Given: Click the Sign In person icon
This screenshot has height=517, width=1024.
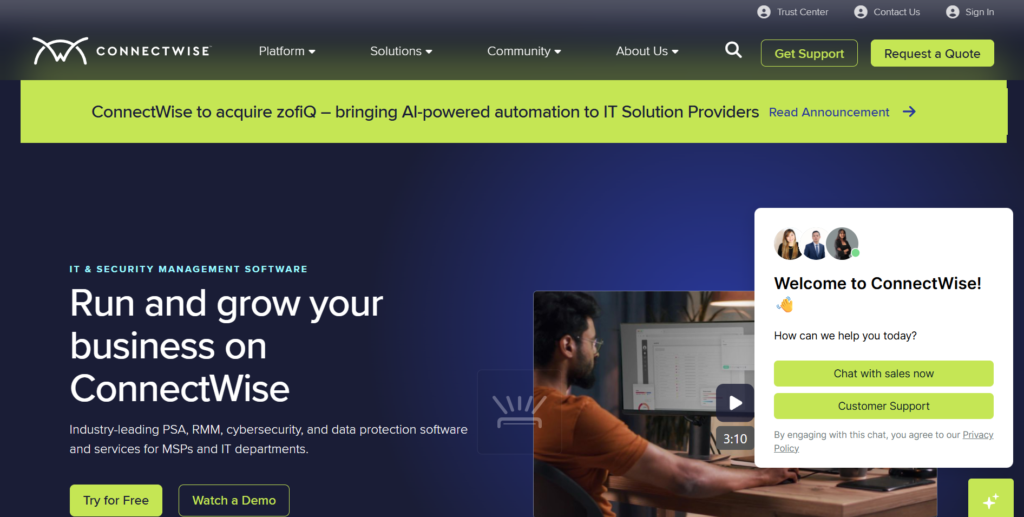Looking at the screenshot, I should tap(953, 12).
